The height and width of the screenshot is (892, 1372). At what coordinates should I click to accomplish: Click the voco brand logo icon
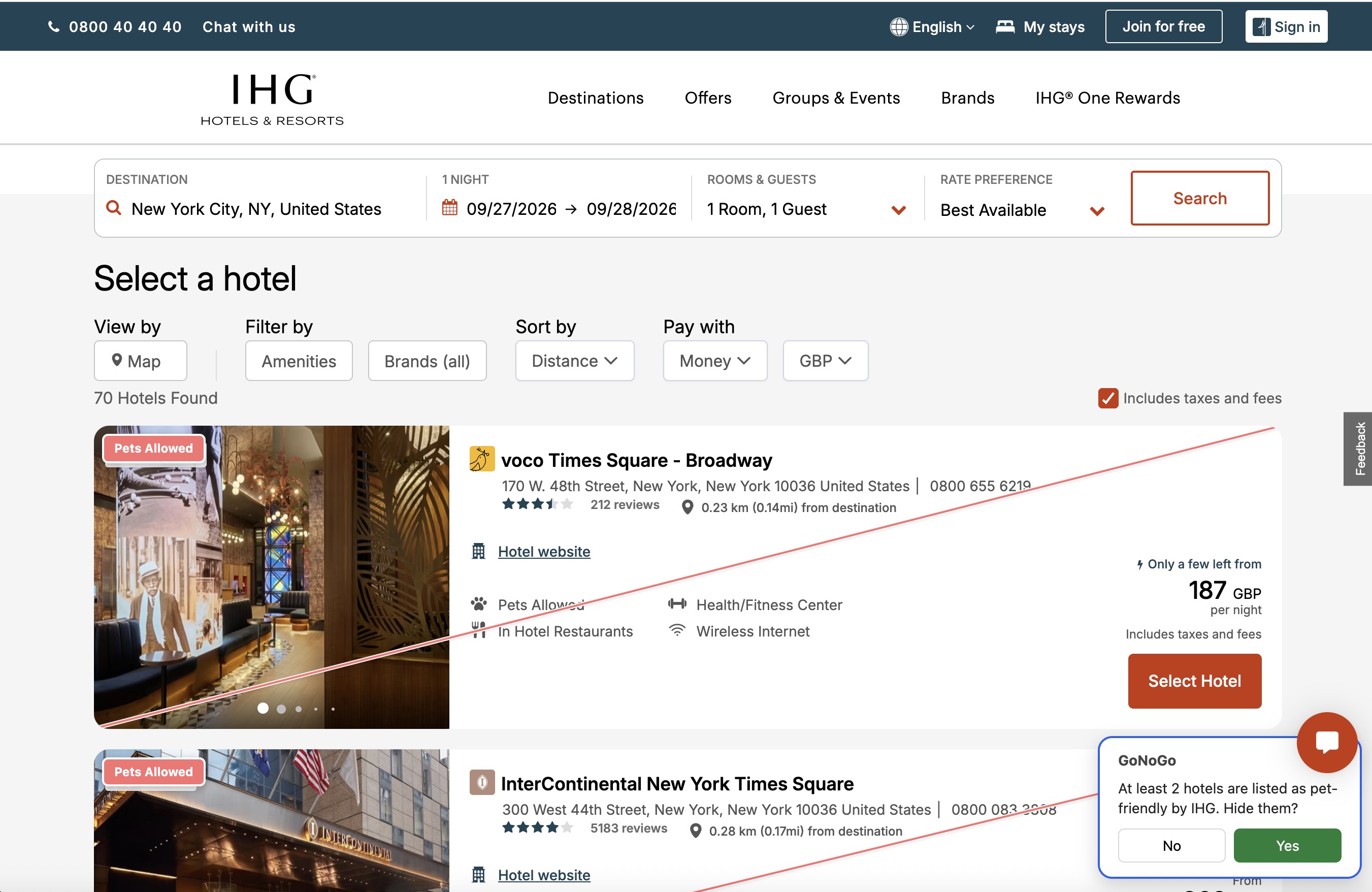click(482, 458)
